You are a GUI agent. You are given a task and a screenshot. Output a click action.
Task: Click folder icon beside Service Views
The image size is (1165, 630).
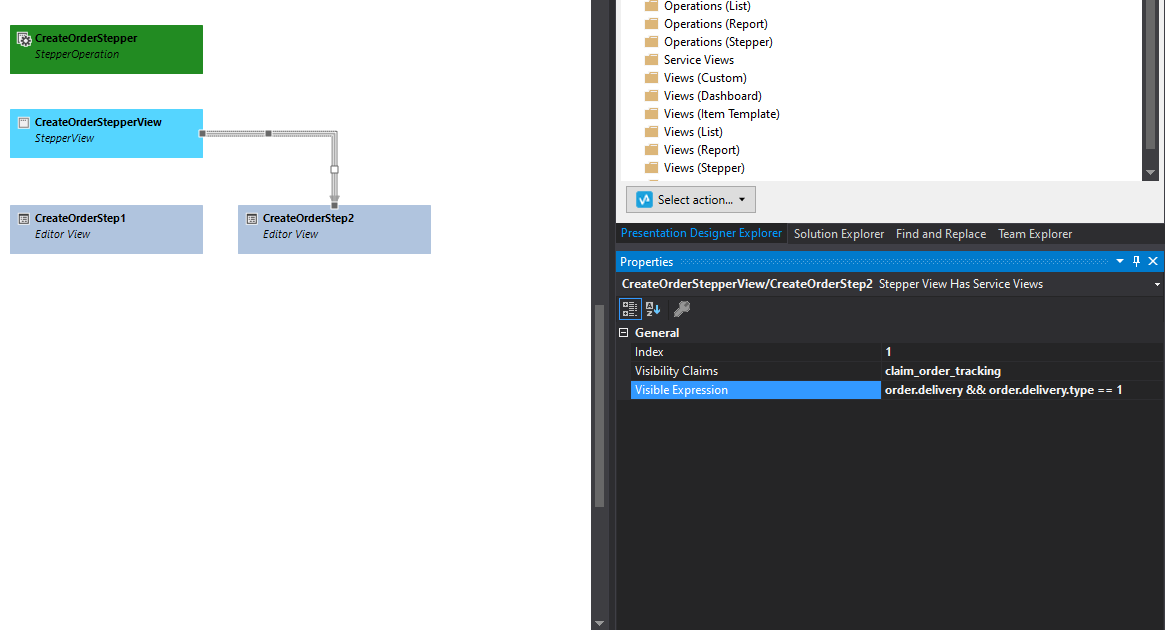(x=652, y=59)
